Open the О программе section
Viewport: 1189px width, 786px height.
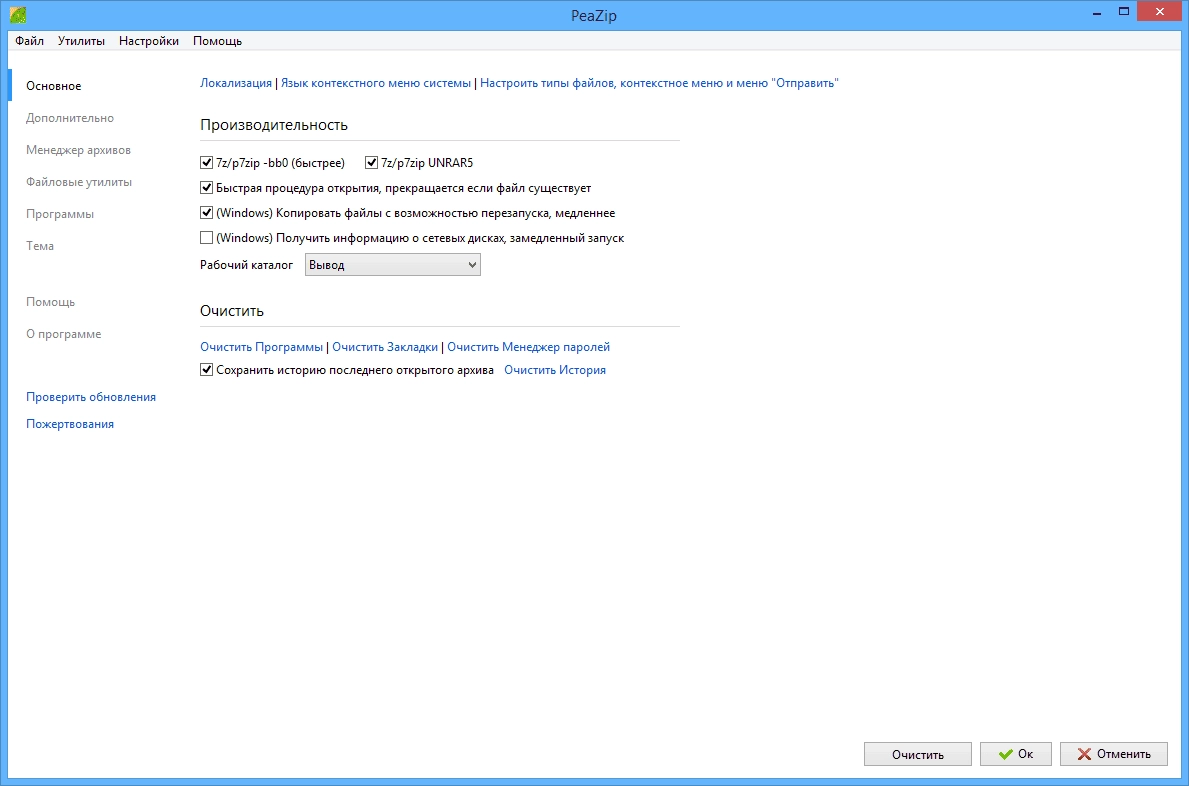(64, 334)
